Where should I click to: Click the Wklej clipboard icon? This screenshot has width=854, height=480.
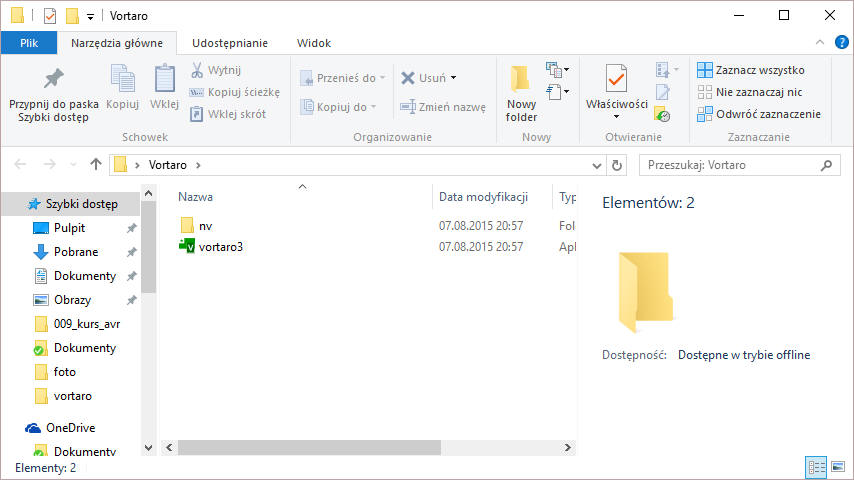(x=164, y=79)
